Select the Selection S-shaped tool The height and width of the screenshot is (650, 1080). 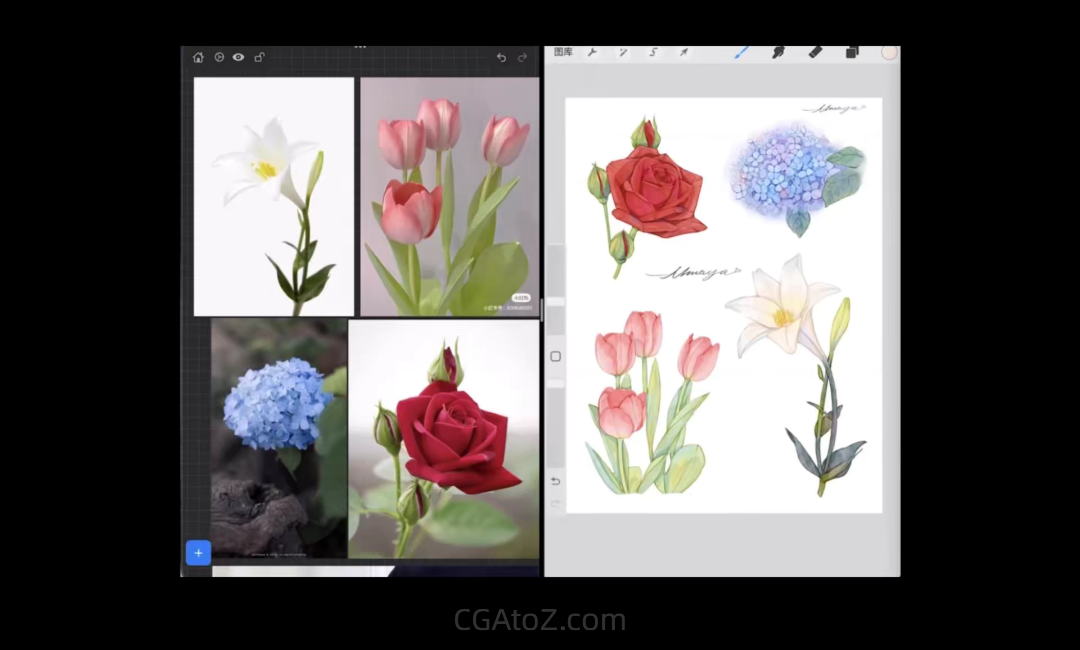[x=653, y=52]
